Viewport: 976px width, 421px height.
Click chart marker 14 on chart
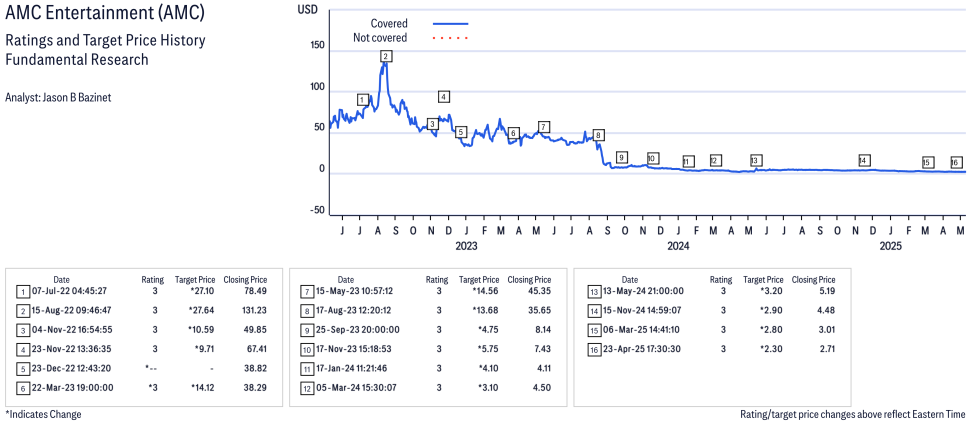pos(863,160)
